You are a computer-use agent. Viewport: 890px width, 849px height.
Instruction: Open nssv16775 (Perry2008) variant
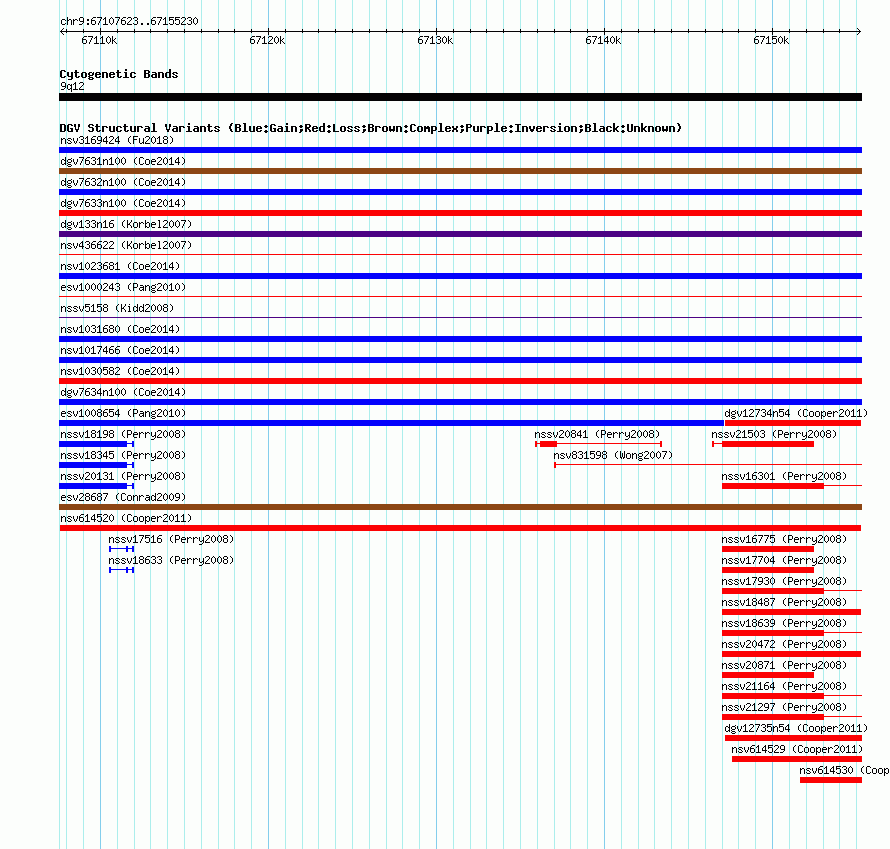(784, 539)
